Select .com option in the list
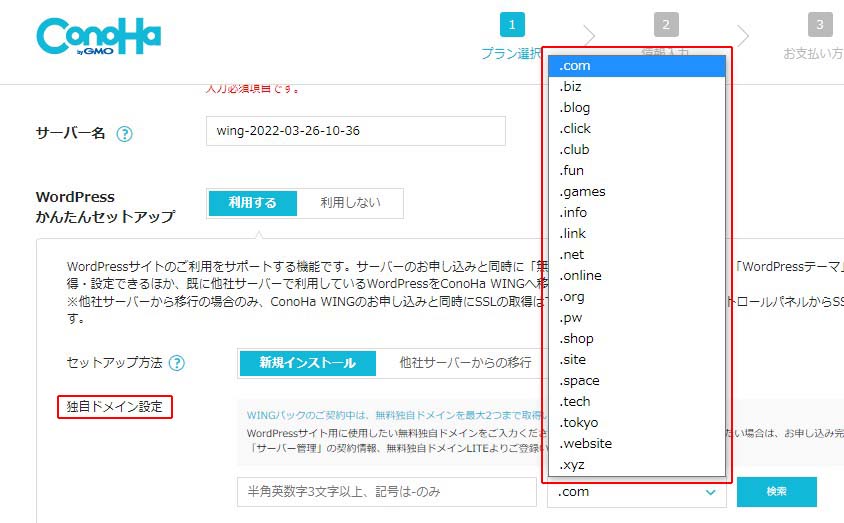Screen dimensions: 844x523 pyautogui.click(x=637, y=66)
